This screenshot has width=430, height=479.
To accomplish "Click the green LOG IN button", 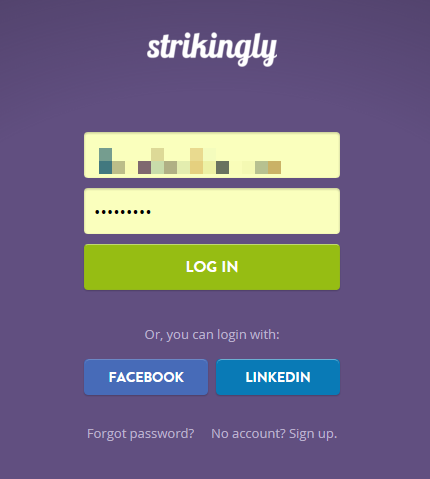I will 212,267.
